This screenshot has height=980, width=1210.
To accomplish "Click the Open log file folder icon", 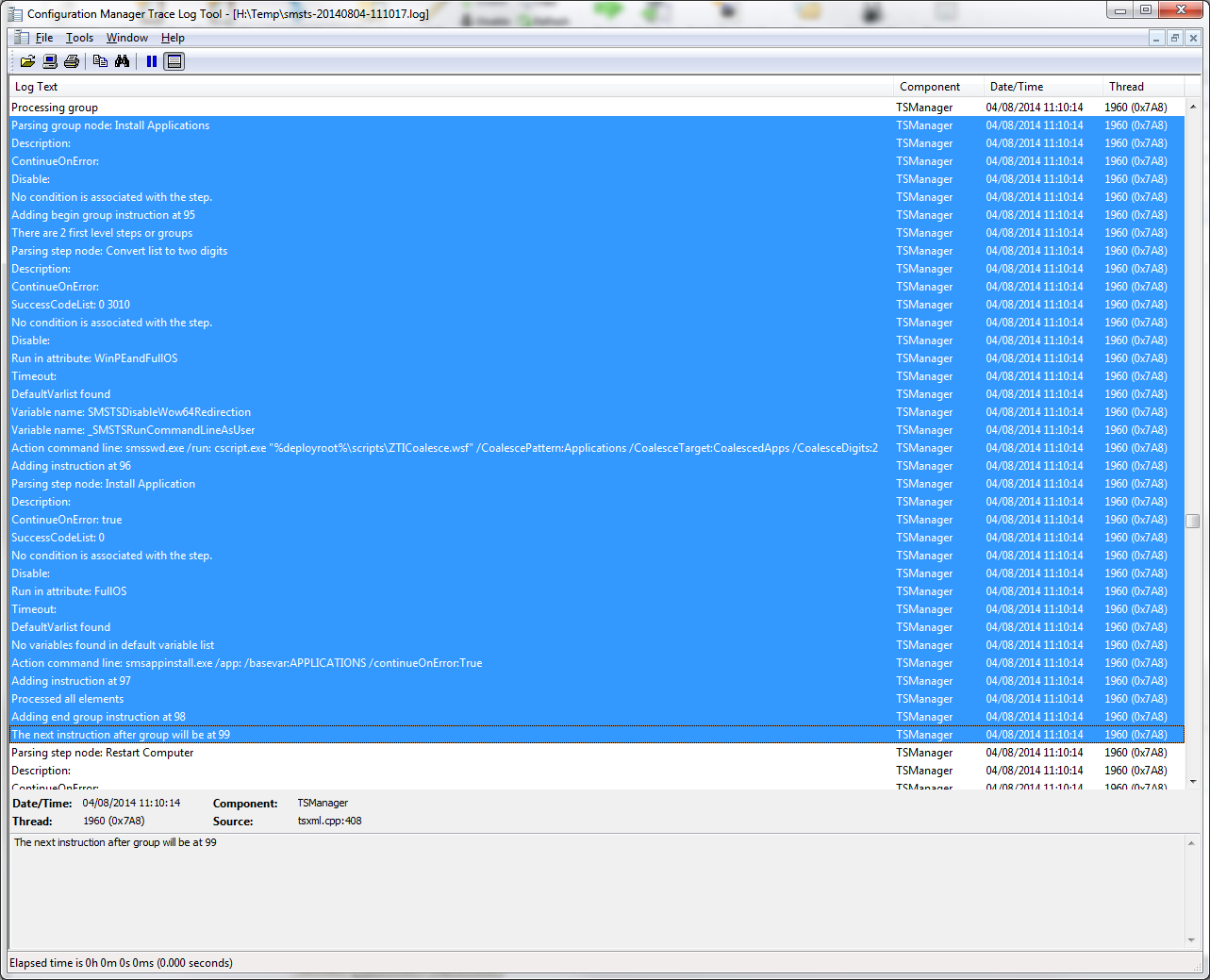I will coord(27,61).
